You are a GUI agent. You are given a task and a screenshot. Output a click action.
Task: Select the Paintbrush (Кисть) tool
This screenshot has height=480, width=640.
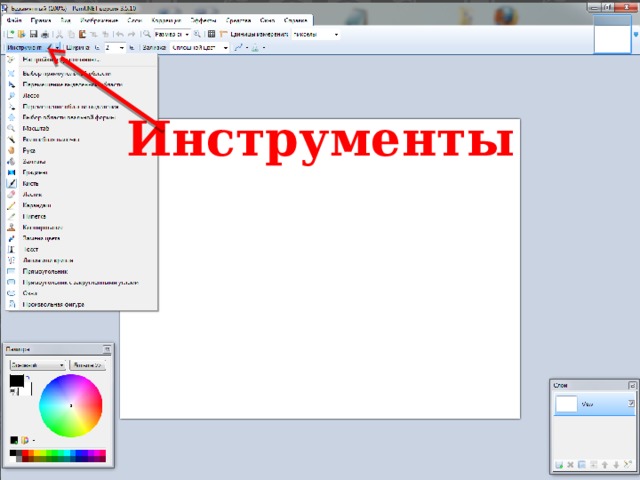82,184
